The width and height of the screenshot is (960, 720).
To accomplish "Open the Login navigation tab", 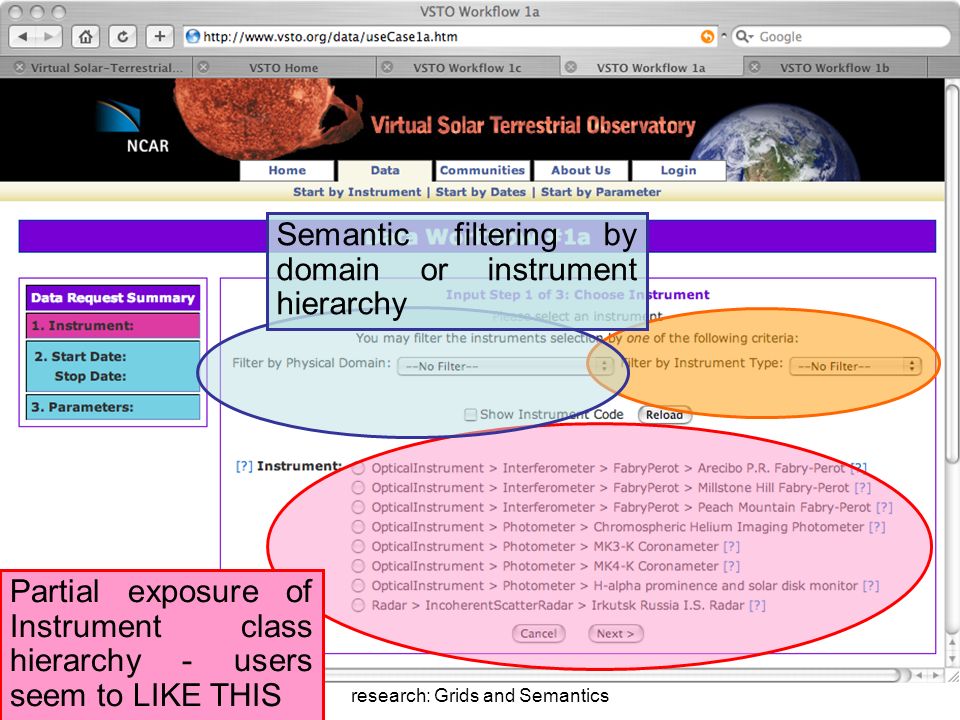I will [x=678, y=170].
